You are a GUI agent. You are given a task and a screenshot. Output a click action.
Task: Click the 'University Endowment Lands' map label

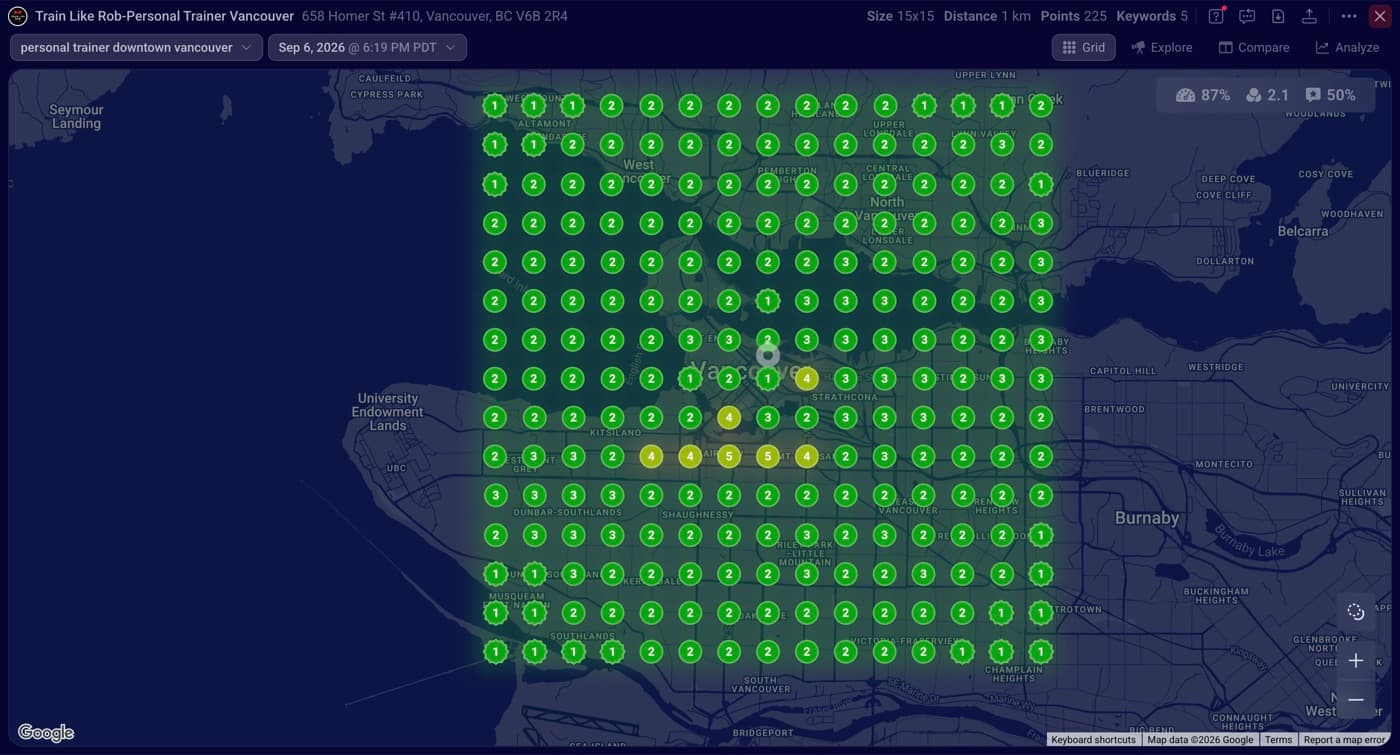pos(388,412)
